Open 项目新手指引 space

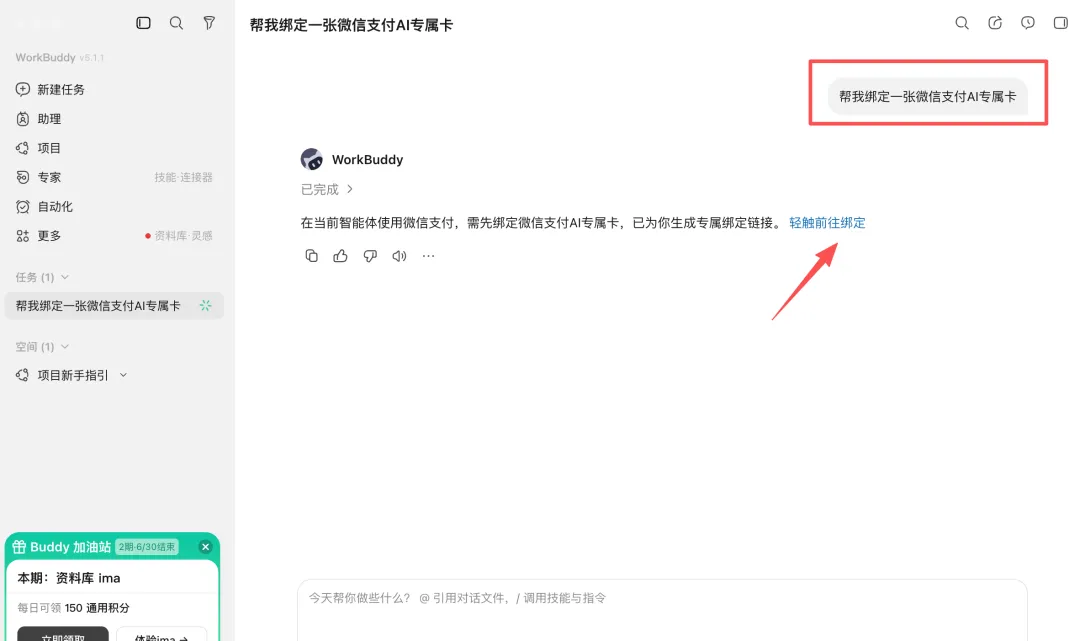point(72,375)
